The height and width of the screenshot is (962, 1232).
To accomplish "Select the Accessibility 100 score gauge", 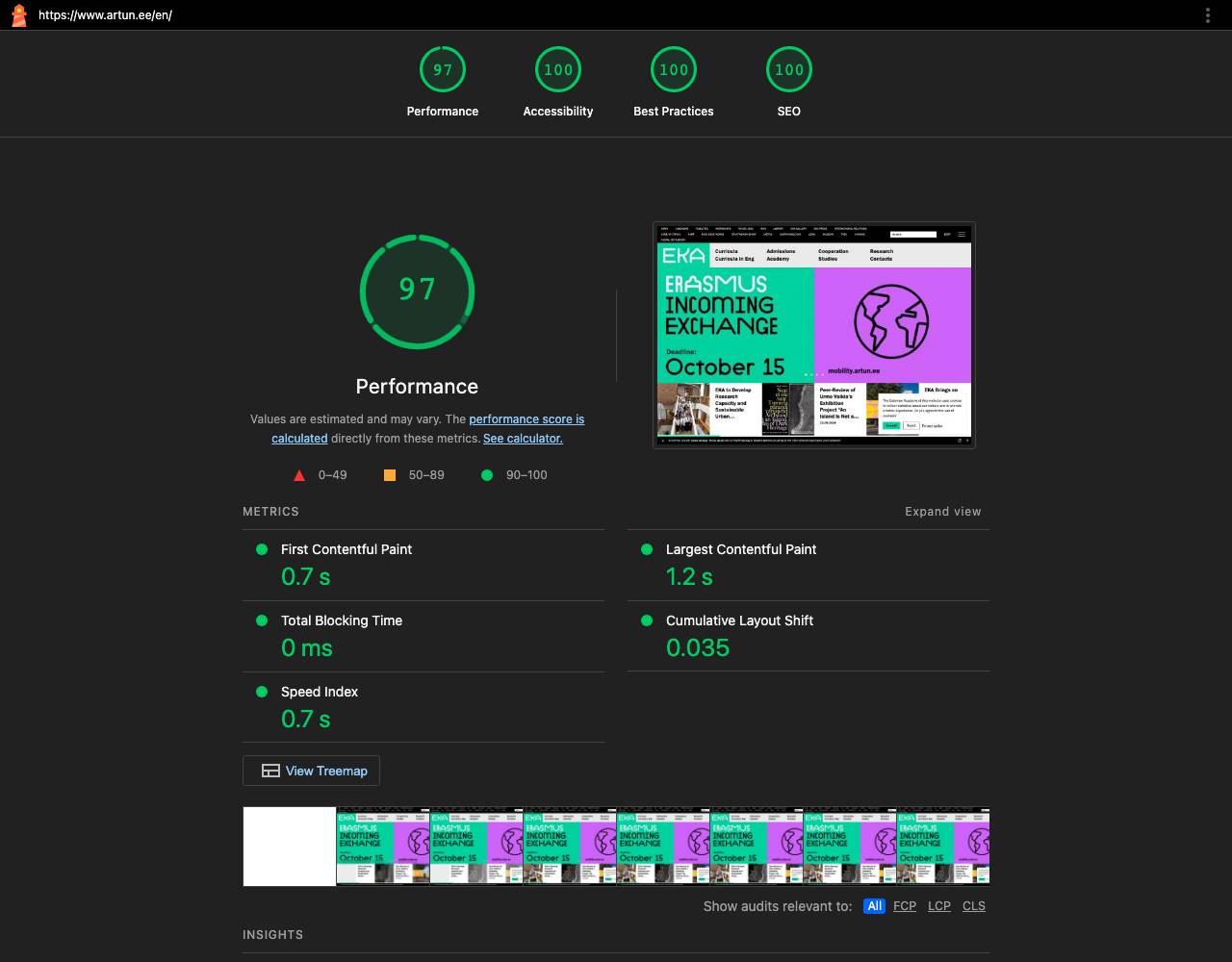I will tap(558, 83).
